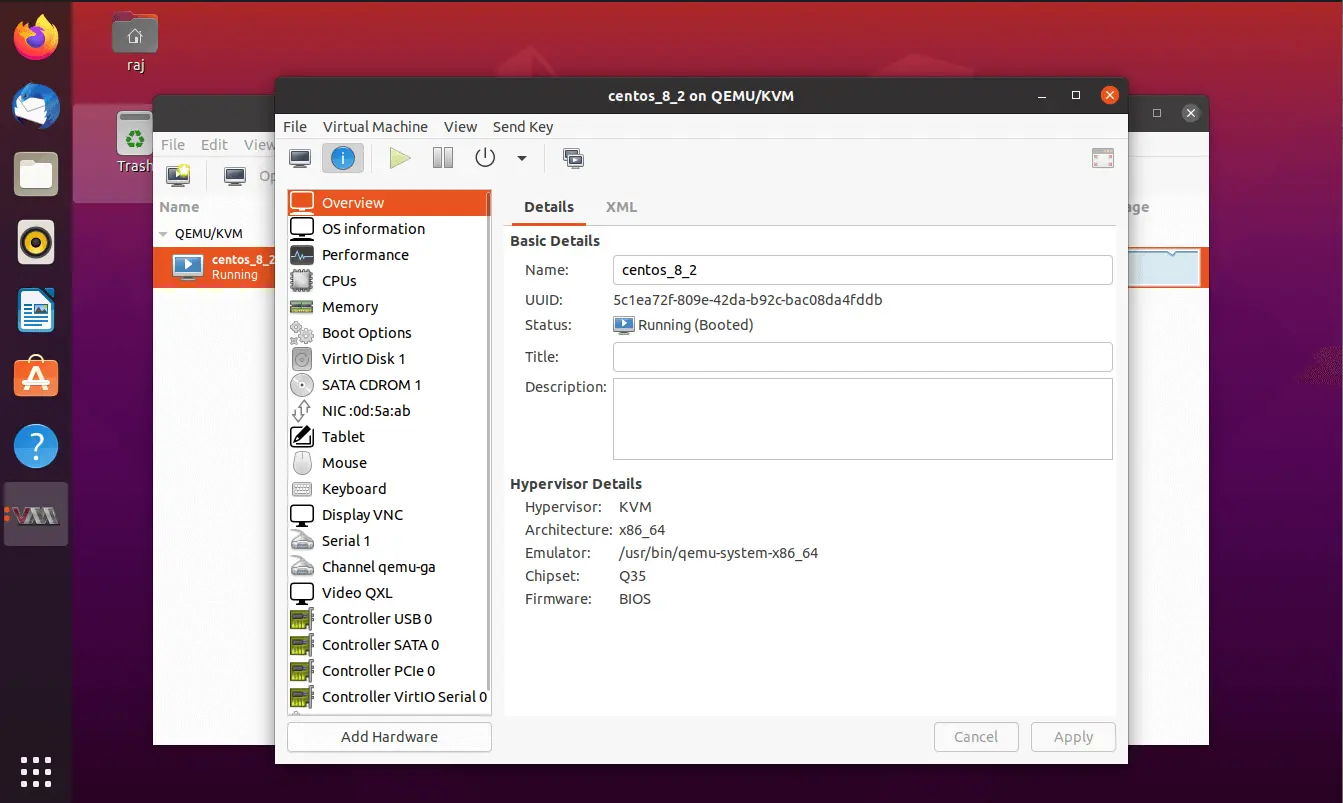Click the Open console icon in manager toolbar

coord(235,176)
